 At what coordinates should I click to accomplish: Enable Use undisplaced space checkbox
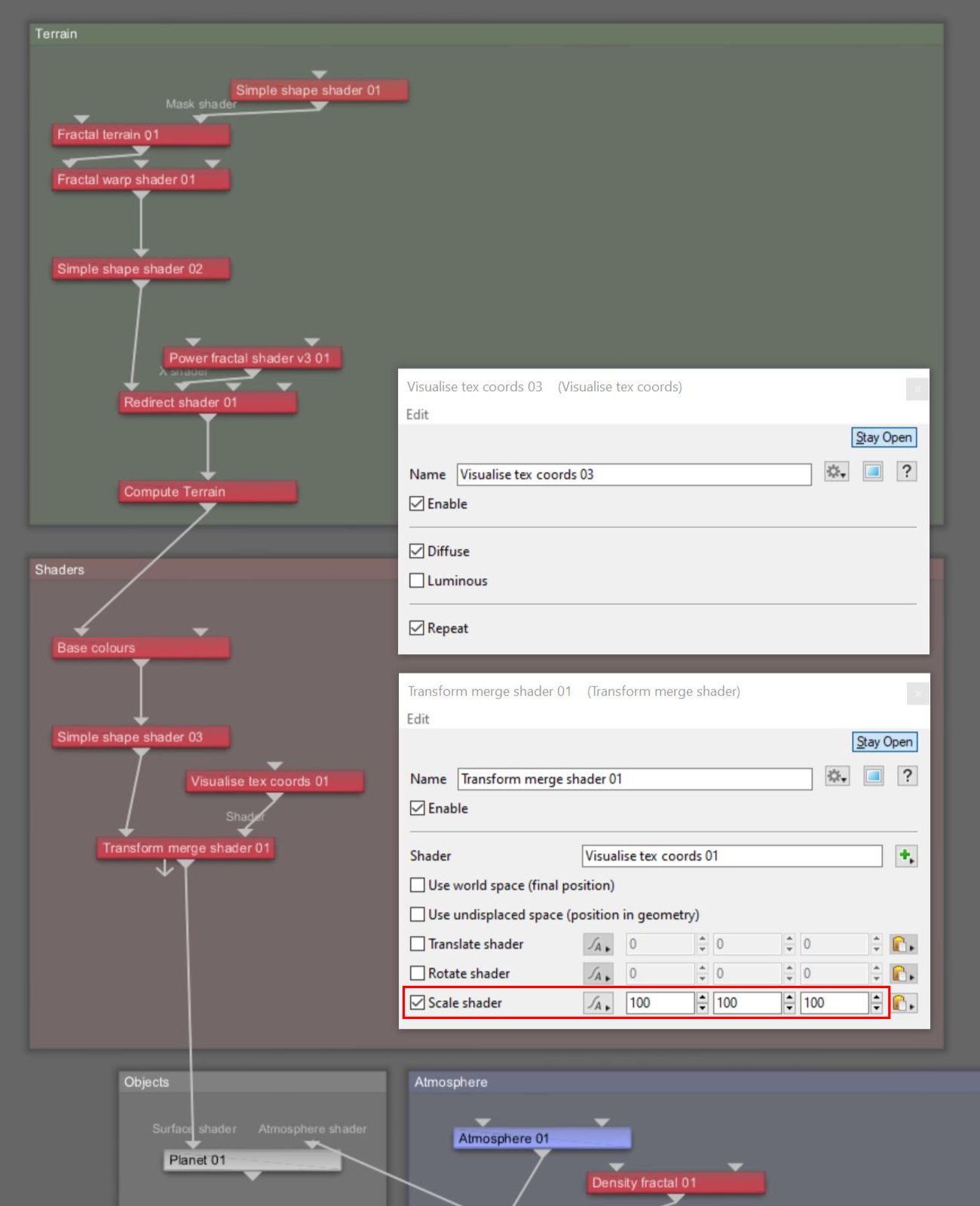pyautogui.click(x=417, y=914)
